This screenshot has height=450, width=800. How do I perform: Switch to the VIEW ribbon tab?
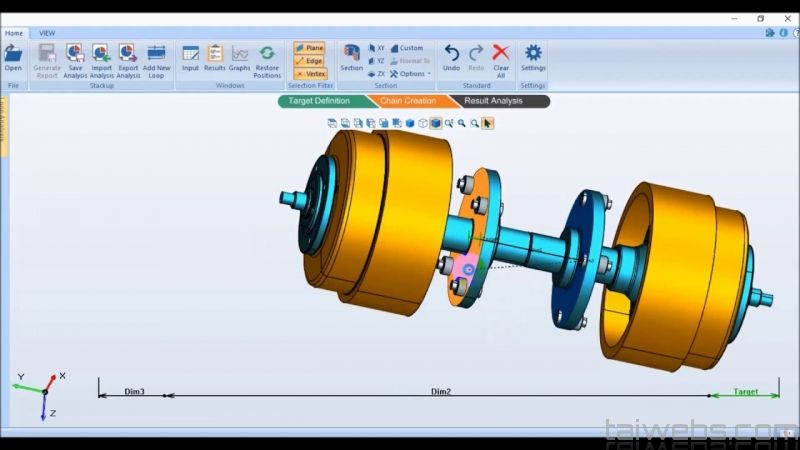[47, 33]
